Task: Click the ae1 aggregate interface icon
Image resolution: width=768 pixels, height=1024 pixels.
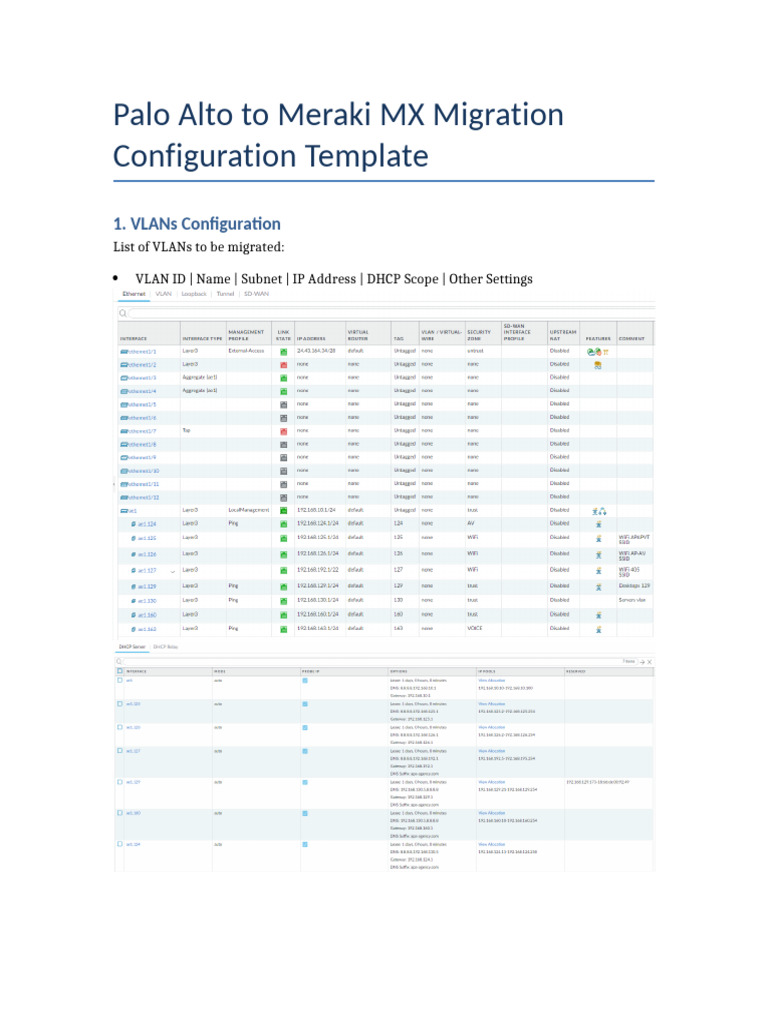Action: point(123,511)
